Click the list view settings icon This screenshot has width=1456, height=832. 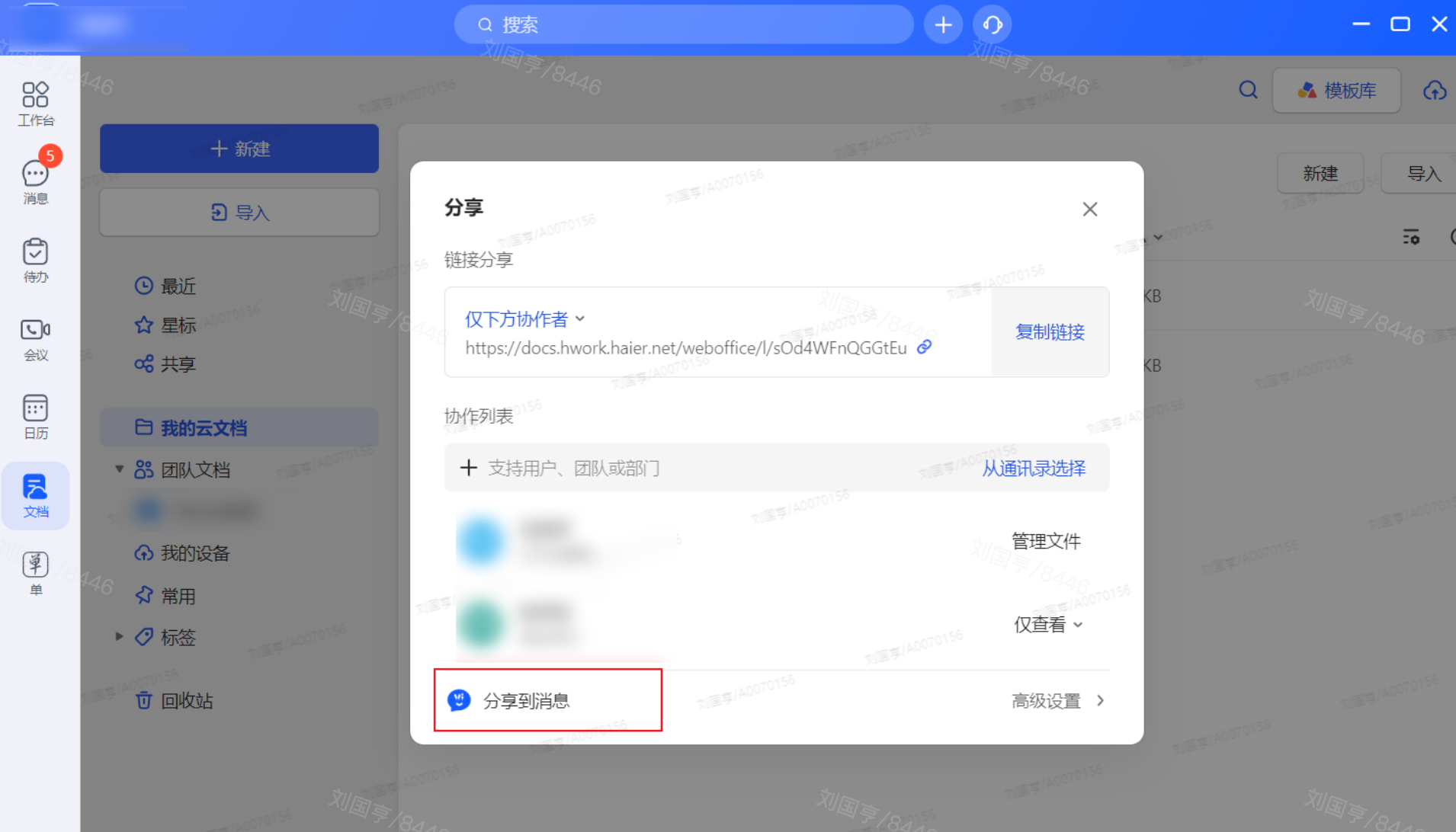pos(1411,236)
